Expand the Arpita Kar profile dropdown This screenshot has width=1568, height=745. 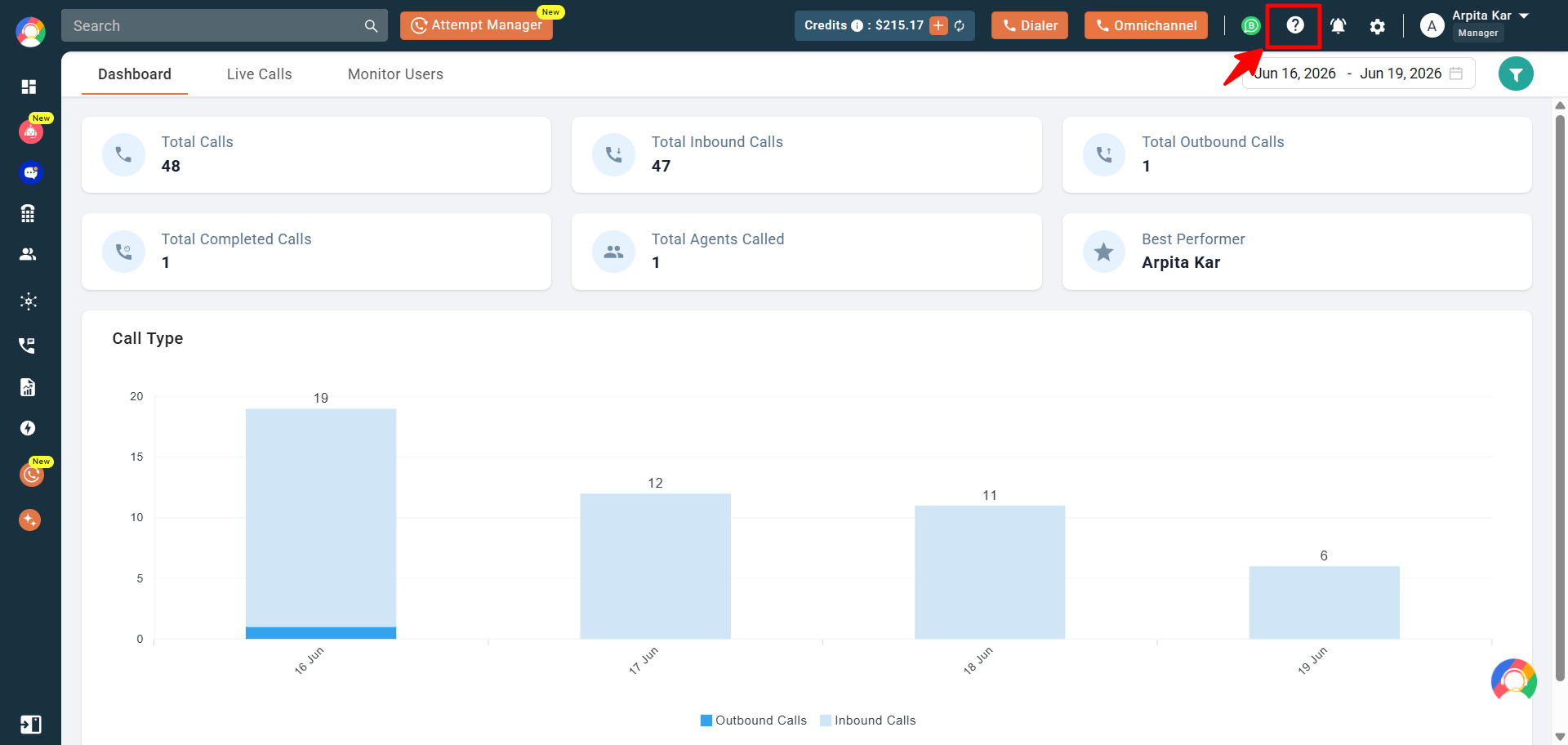tap(1524, 16)
